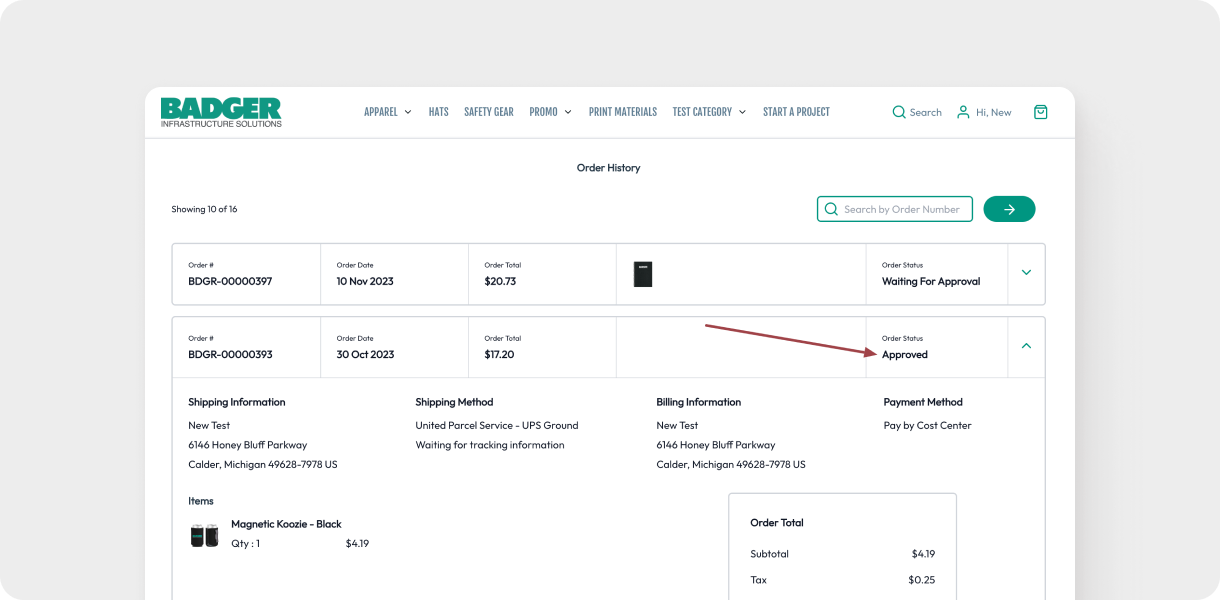Open the shopping bag cart icon

(x=1040, y=112)
